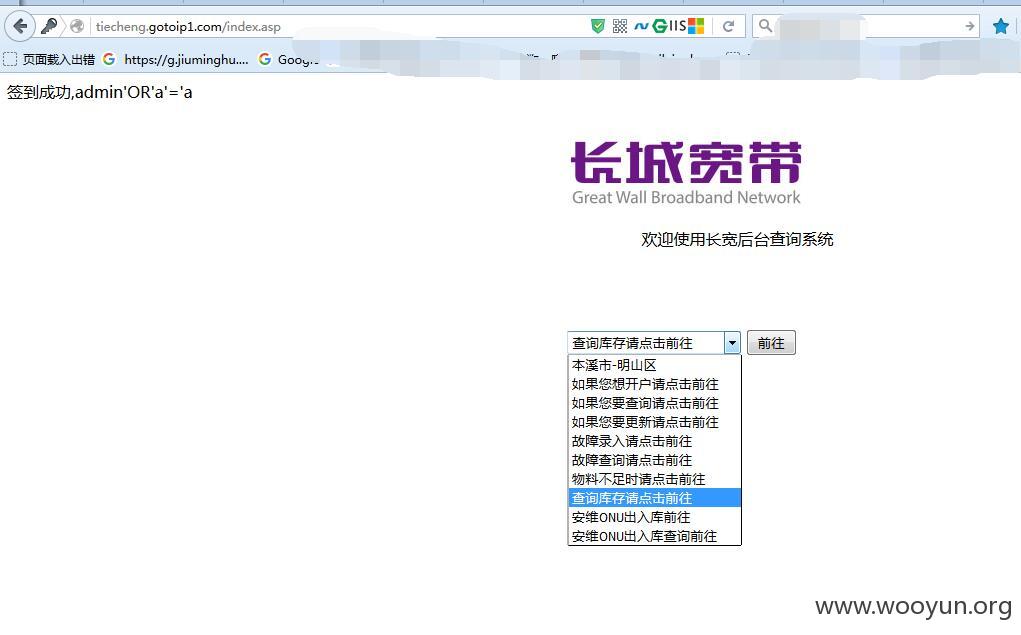Click the IIS server indicator icon
The height and width of the screenshot is (635, 1021).
[x=677, y=25]
